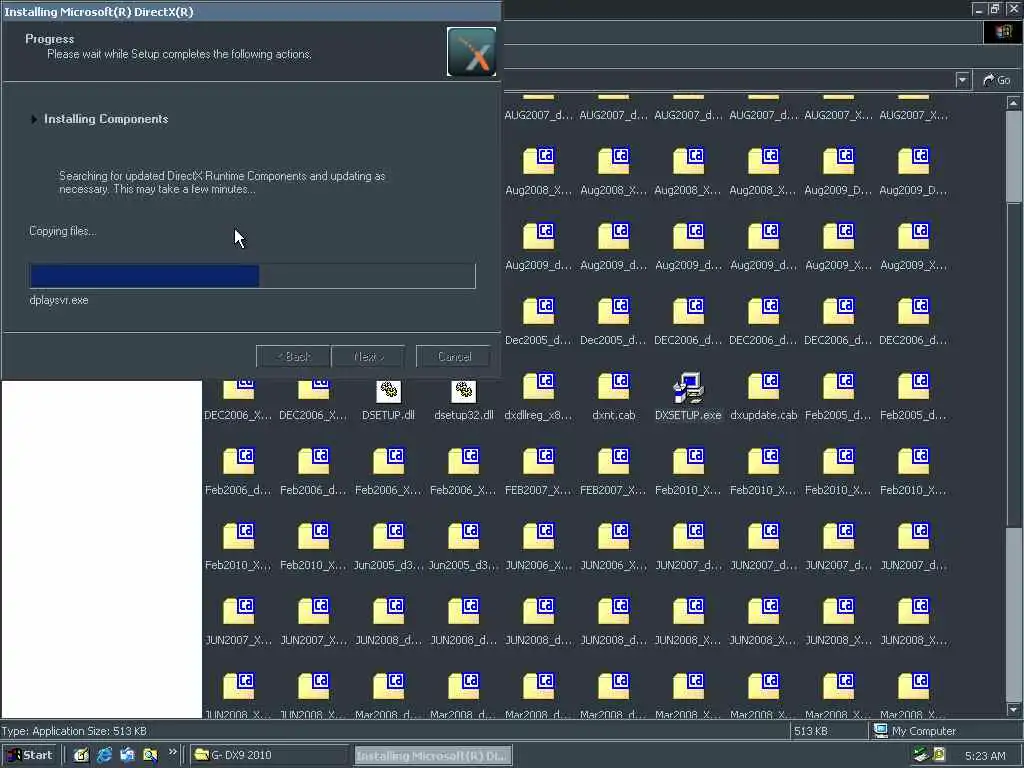Screen dimensions: 1024x768
Task: Click the 5:23 AM taskbar clock
Action: 985,756
